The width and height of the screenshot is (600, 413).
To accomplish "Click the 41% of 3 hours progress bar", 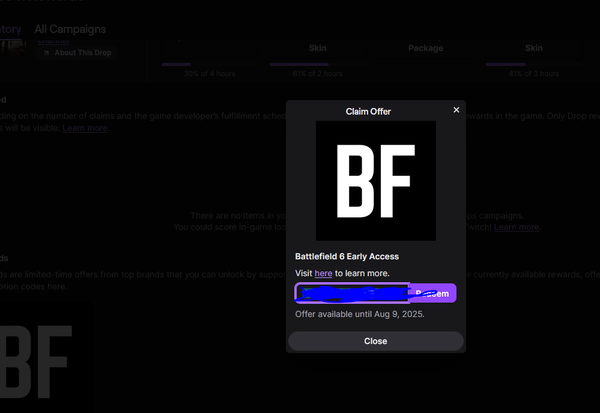I will (x=533, y=64).
